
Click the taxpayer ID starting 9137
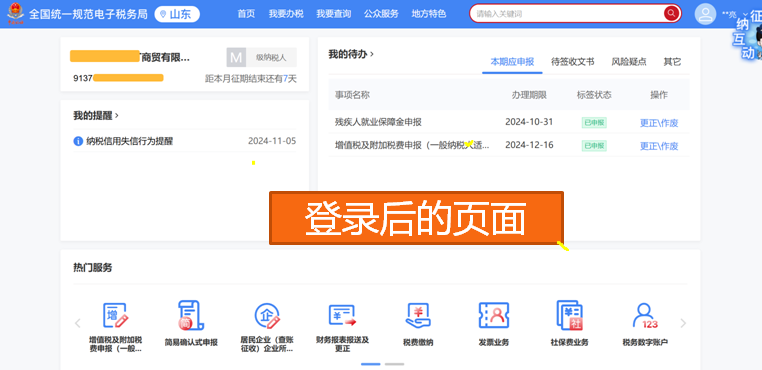(x=118, y=78)
